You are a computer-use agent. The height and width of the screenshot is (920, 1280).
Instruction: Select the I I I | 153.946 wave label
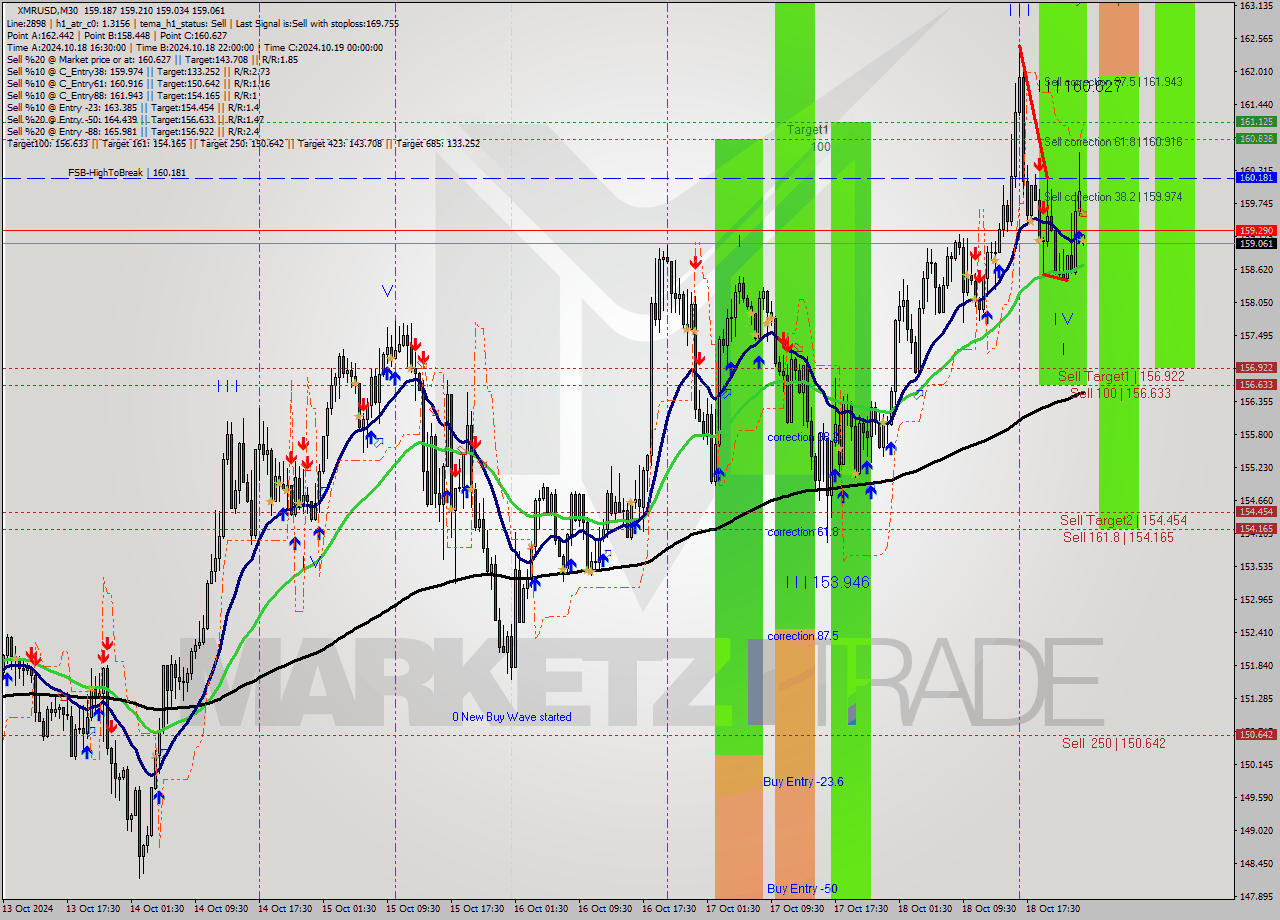pyautogui.click(x=827, y=581)
